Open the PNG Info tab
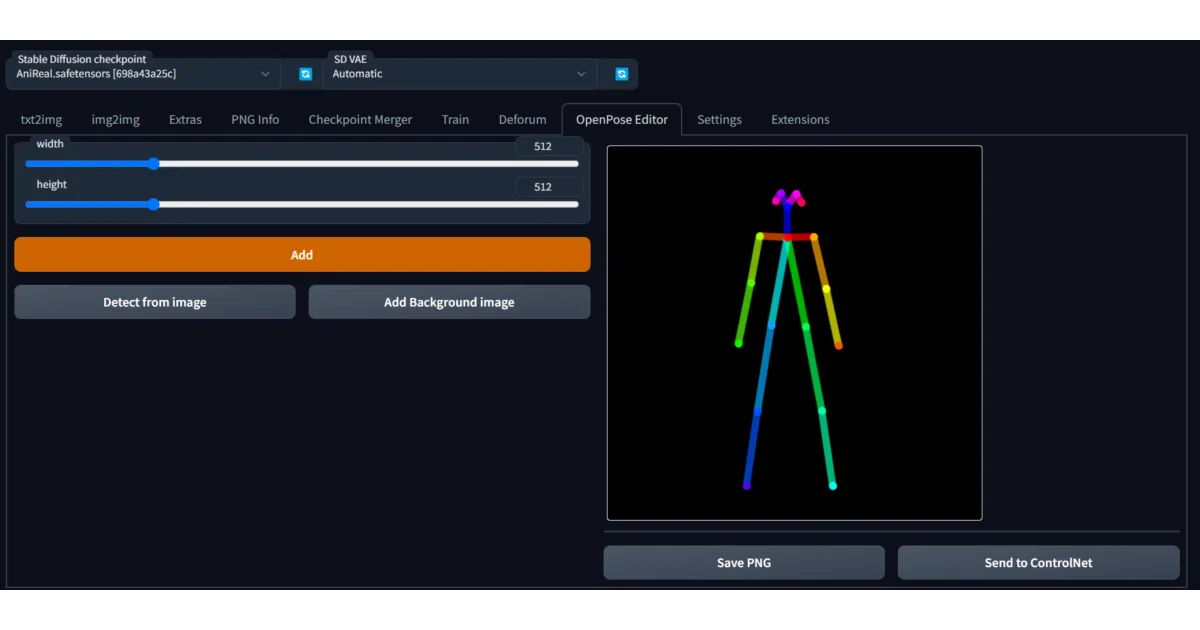 (255, 119)
